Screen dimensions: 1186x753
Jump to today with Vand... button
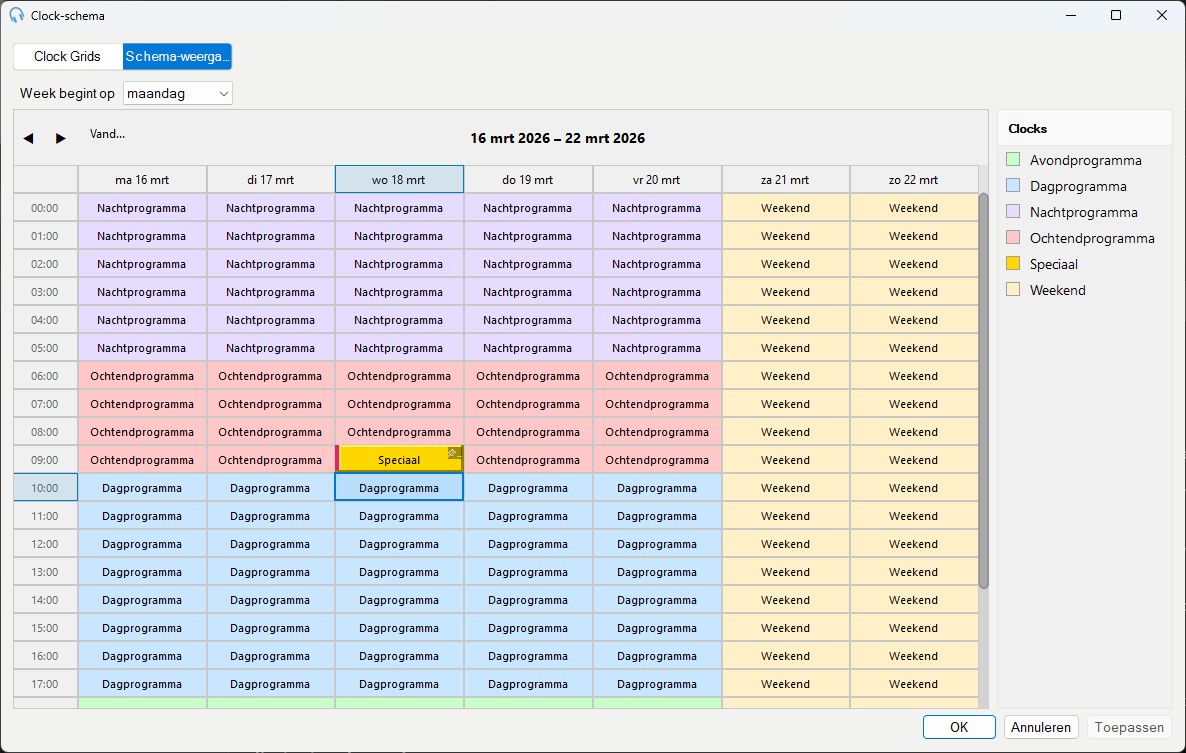click(x=107, y=135)
